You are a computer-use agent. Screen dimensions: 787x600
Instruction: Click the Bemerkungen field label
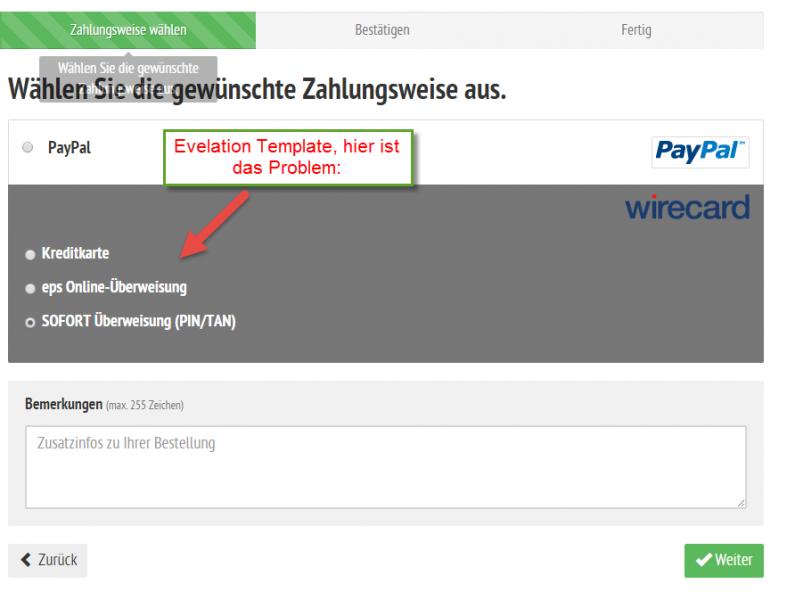click(62, 404)
